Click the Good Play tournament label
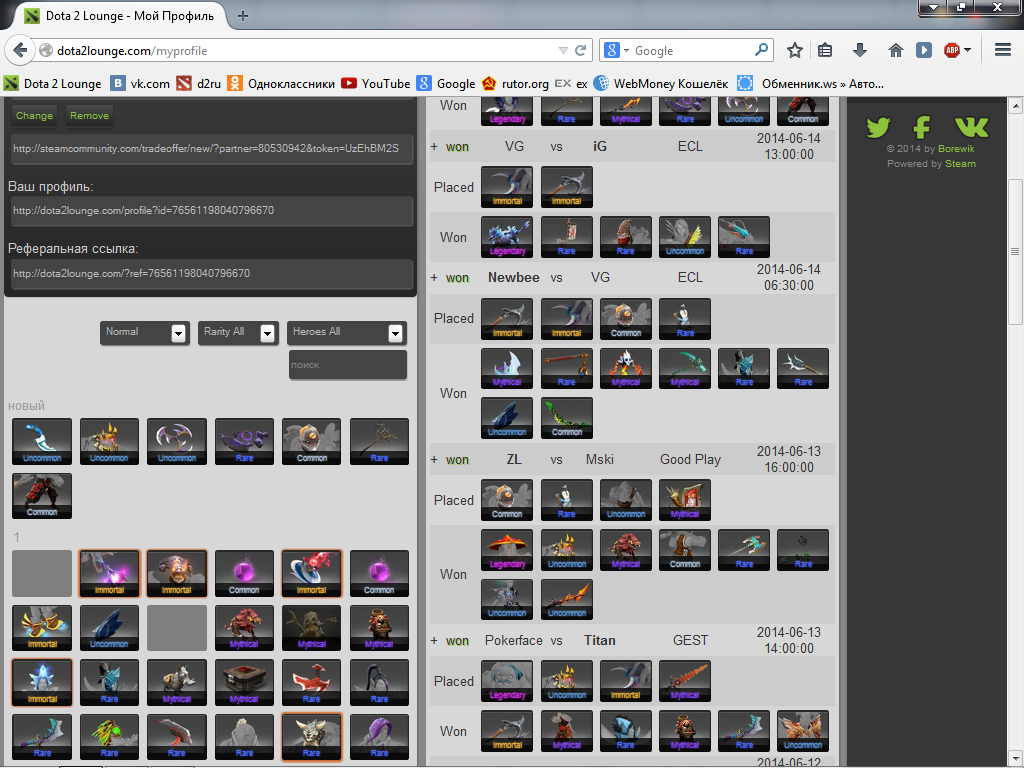1024x768 pixels. [x=690, y=460]
